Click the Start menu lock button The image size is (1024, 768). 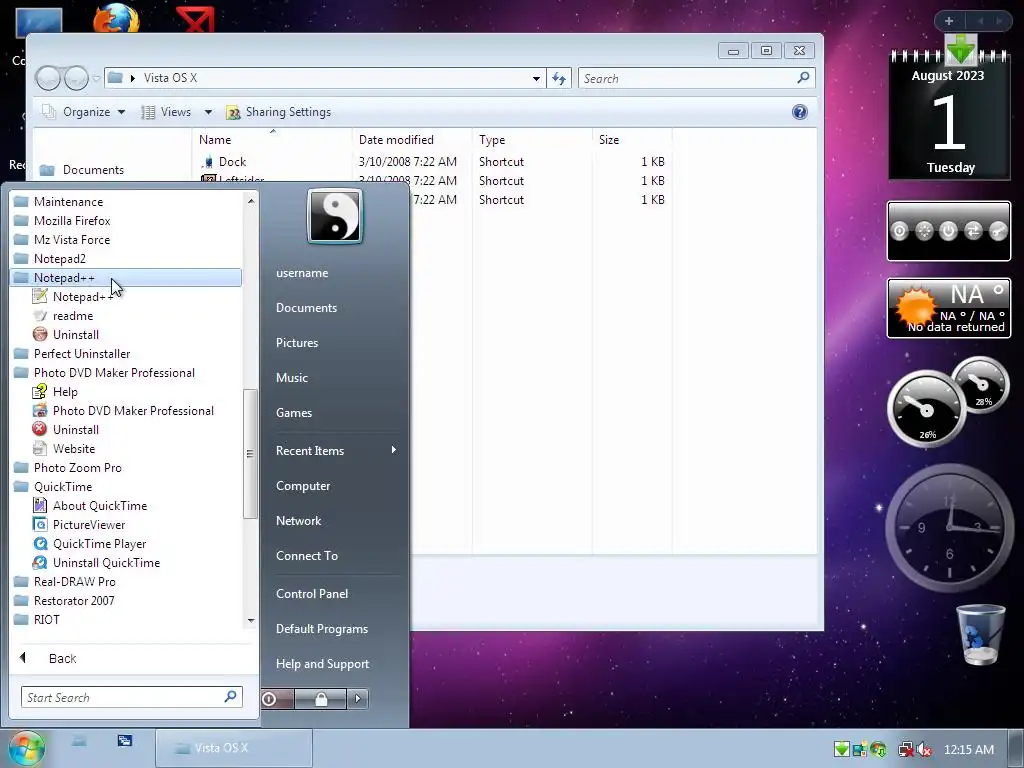[x=321, y=699]
